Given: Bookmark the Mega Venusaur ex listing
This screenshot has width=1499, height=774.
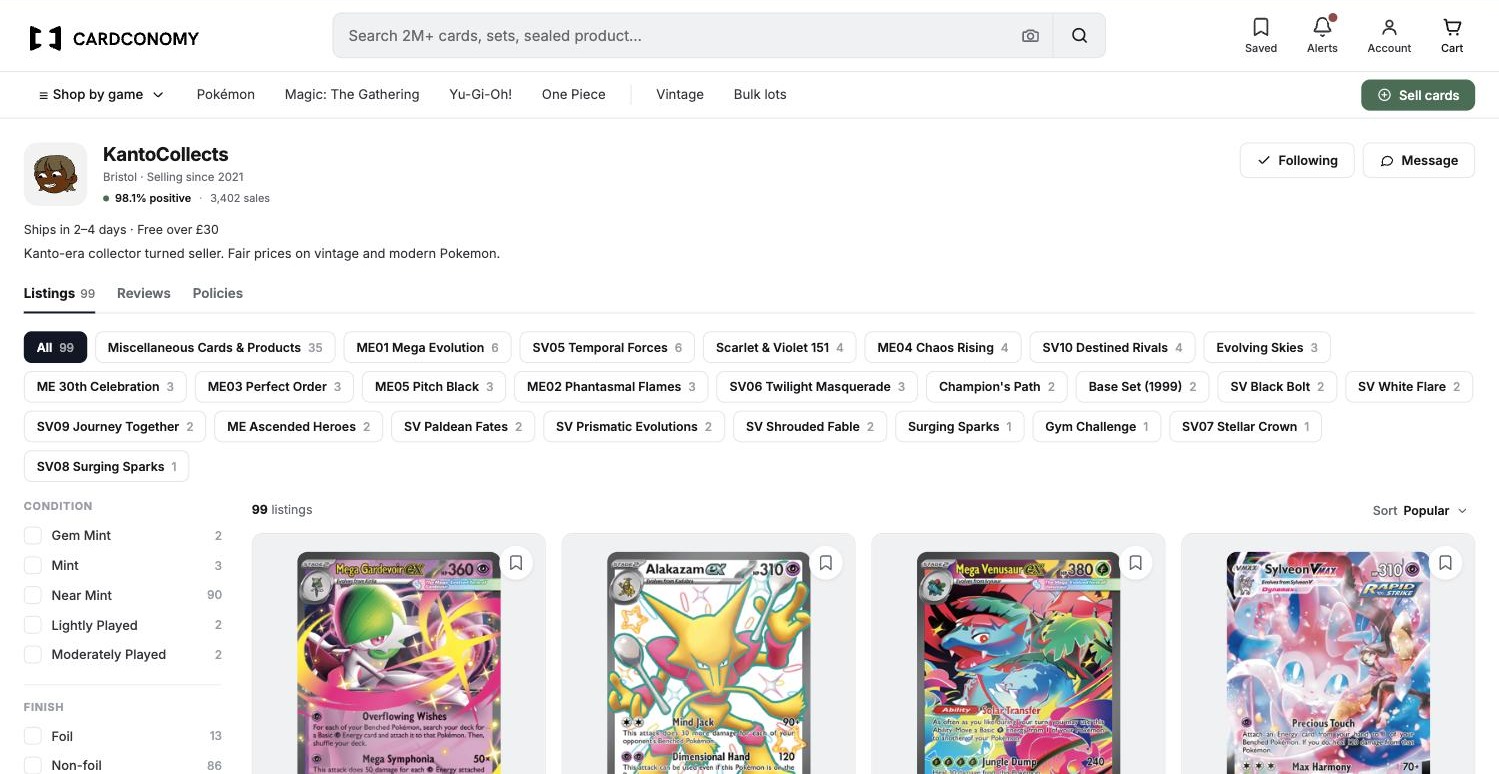Looking at the screenshot, I should 1136,563.
